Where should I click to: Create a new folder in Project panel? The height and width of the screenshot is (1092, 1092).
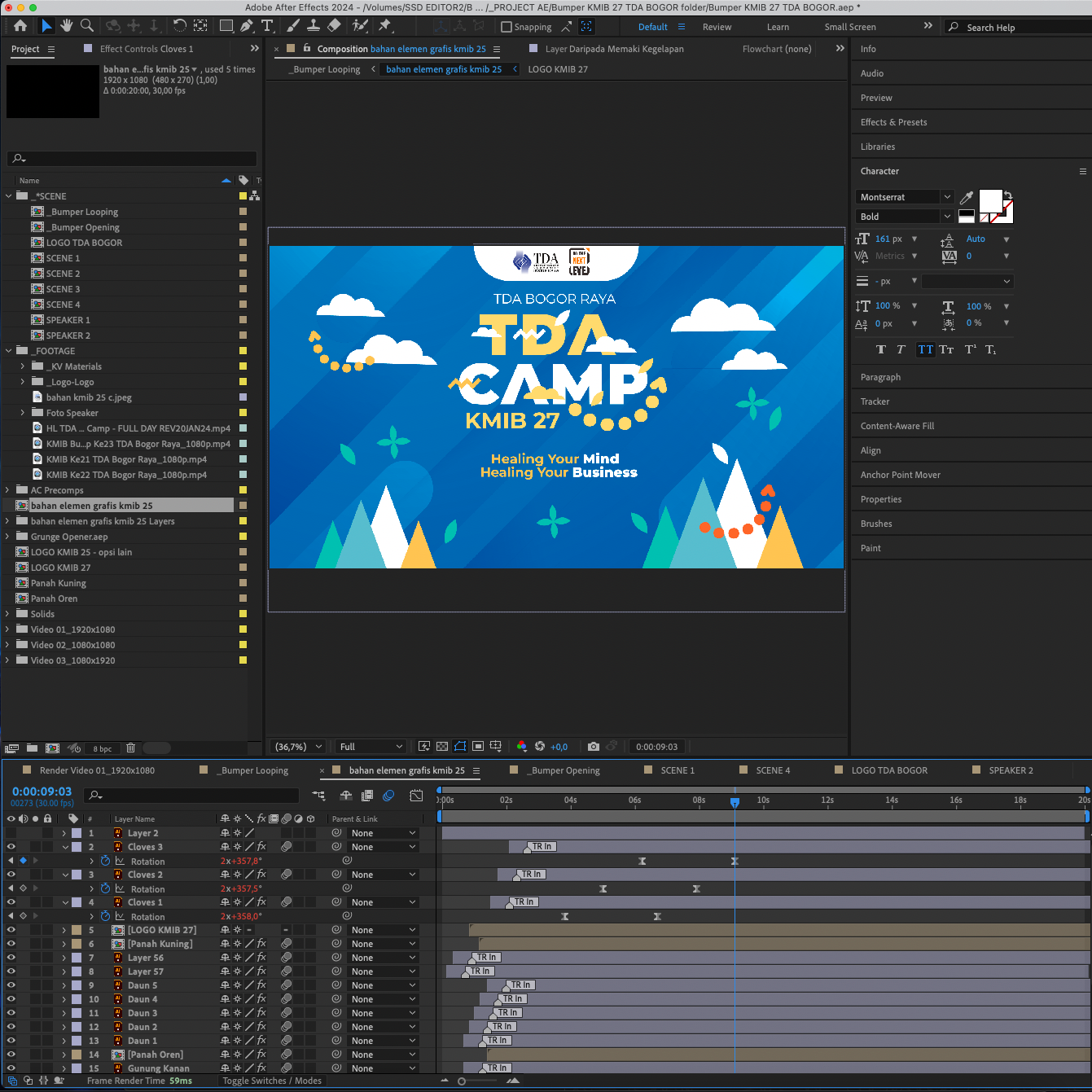coord(32,748)
